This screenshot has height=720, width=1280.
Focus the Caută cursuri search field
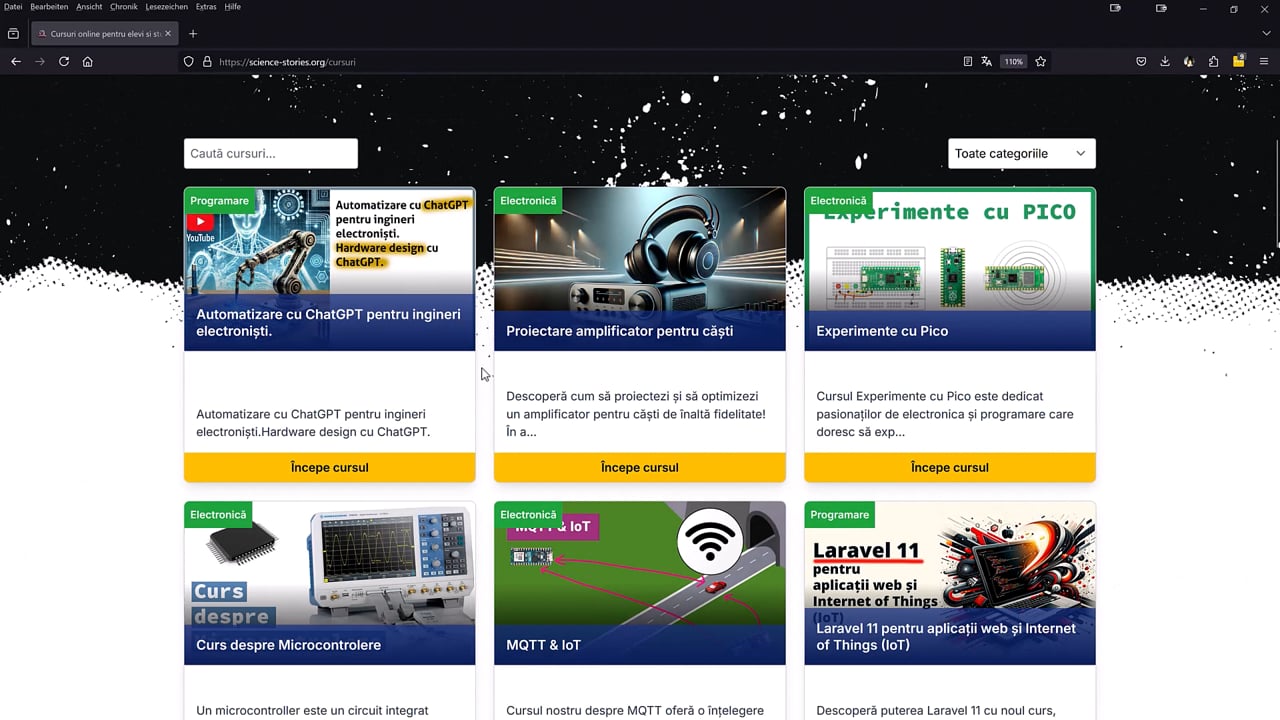pyautogui.click(x=271, y=153)
